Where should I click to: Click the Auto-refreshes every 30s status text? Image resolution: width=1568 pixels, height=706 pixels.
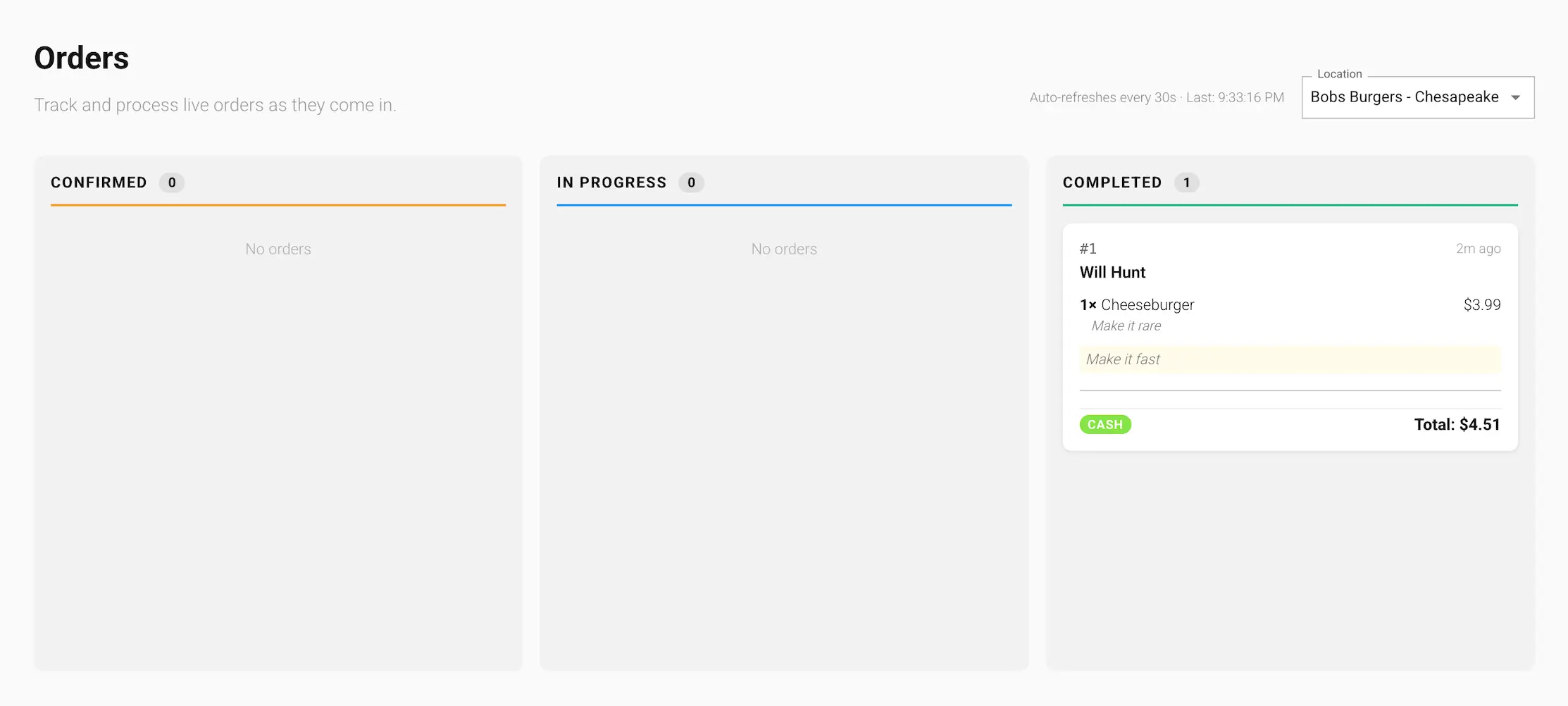(1157, 97)
